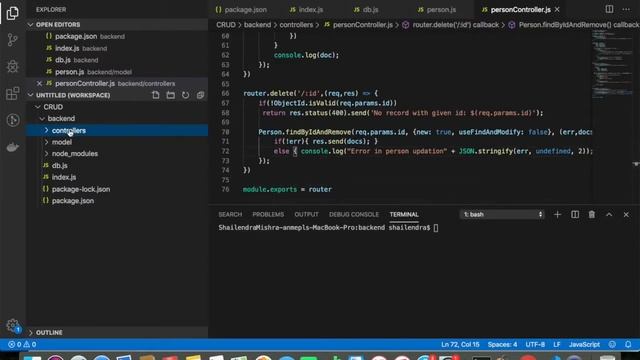Focus the terminal command prompt
Viewport: 640px width, 360px height.
click(436, 228)
